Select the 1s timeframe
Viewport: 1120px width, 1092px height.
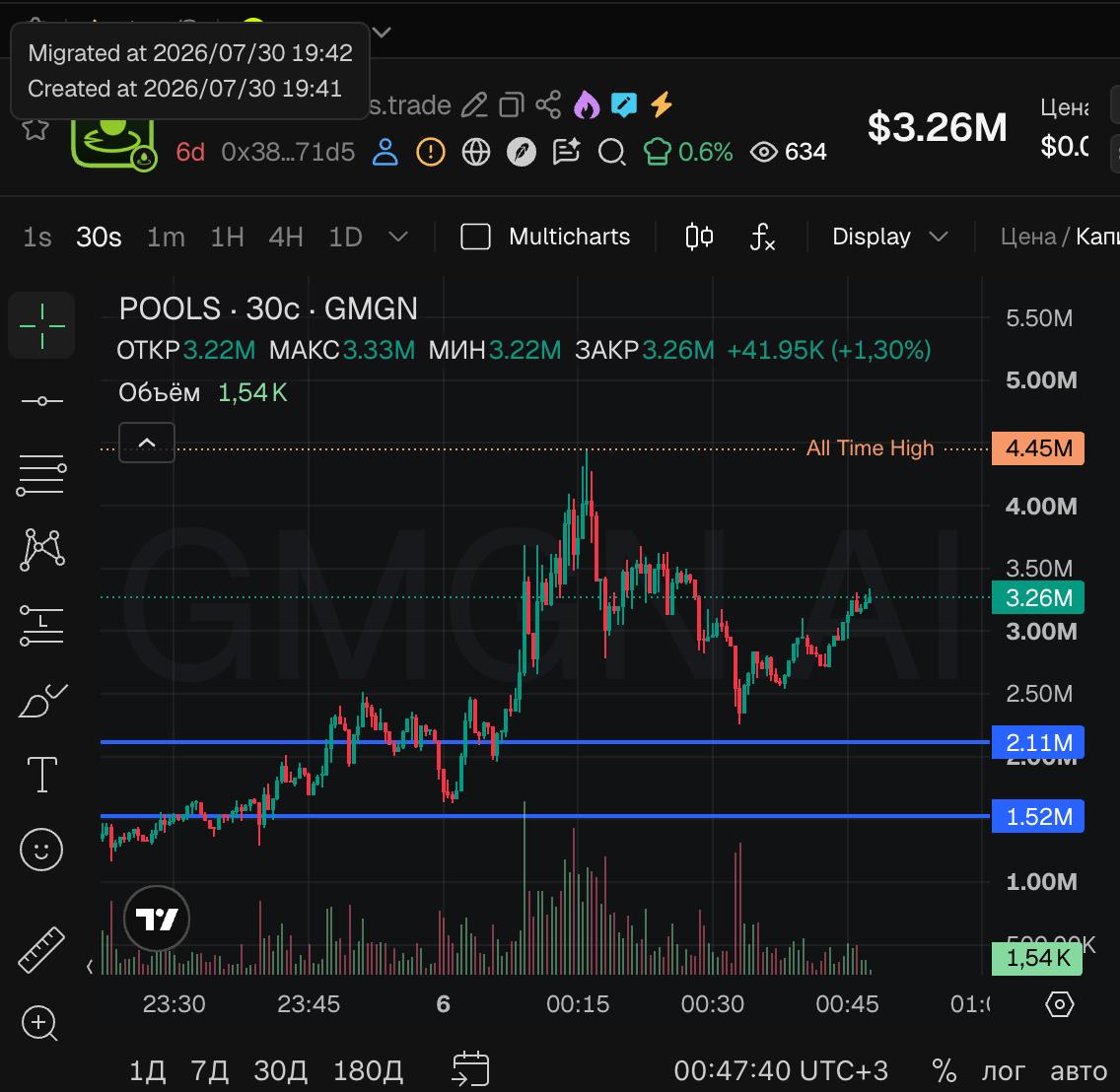(37, 237)
